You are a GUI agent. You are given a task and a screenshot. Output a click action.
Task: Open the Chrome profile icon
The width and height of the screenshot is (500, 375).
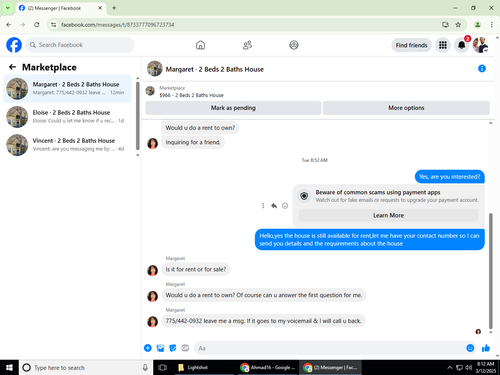coord(478,25)
